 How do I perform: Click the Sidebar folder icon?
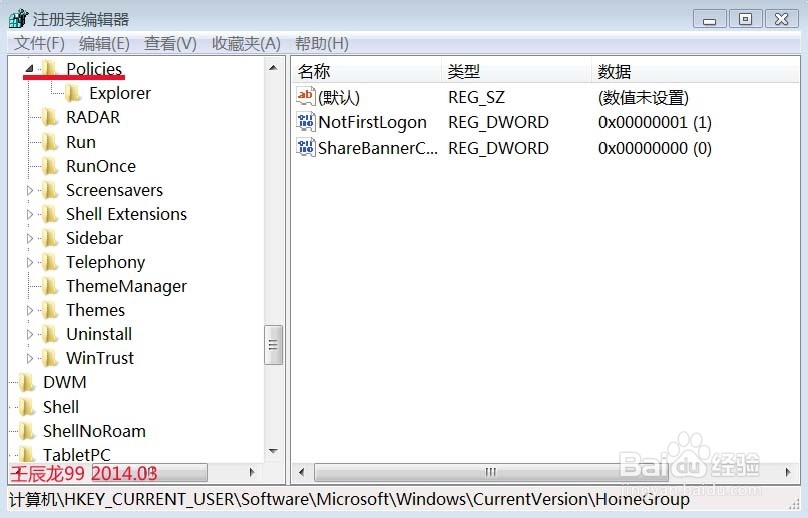pos(50,238)
